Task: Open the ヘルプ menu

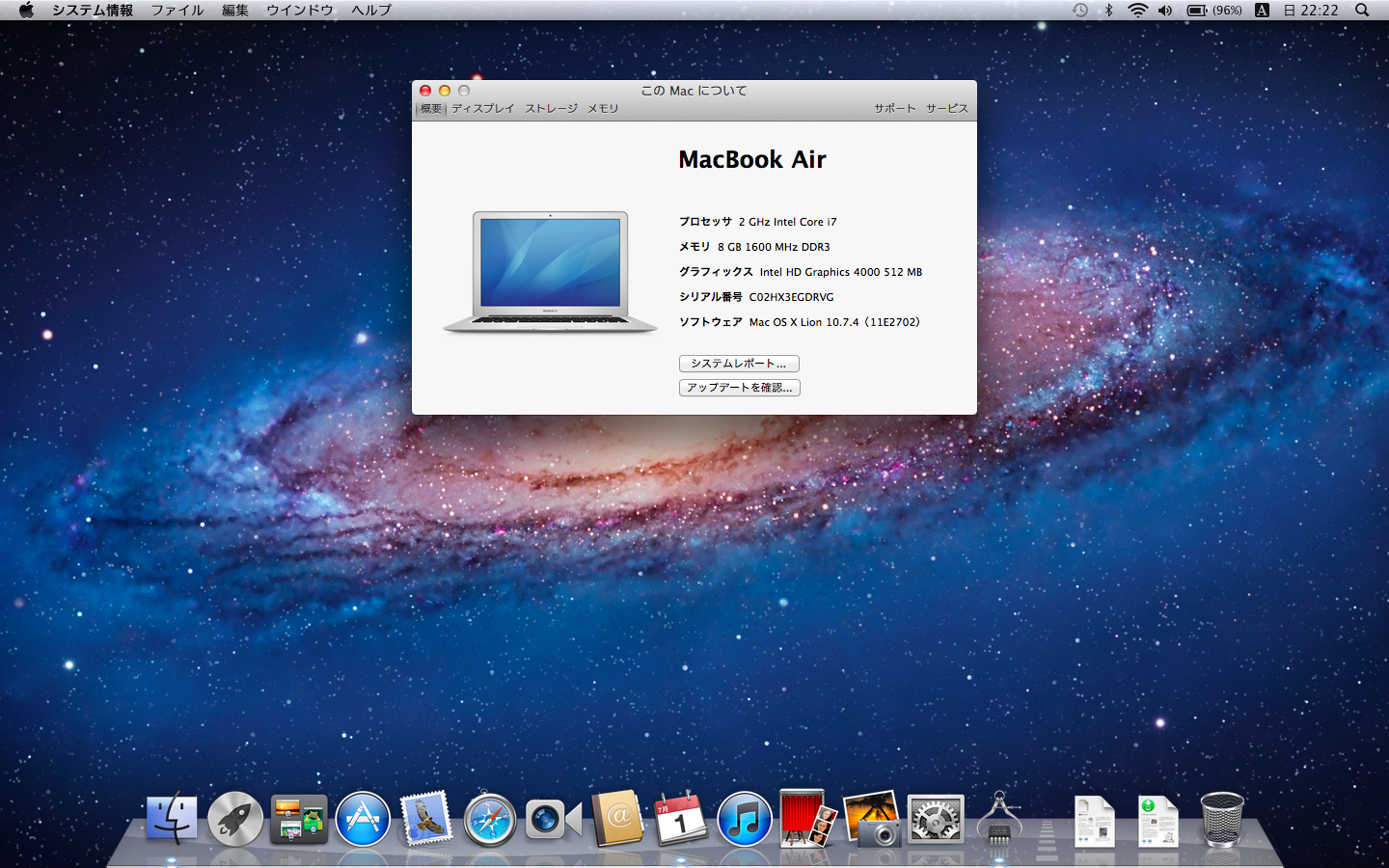Action: click(x=371, y=11)
